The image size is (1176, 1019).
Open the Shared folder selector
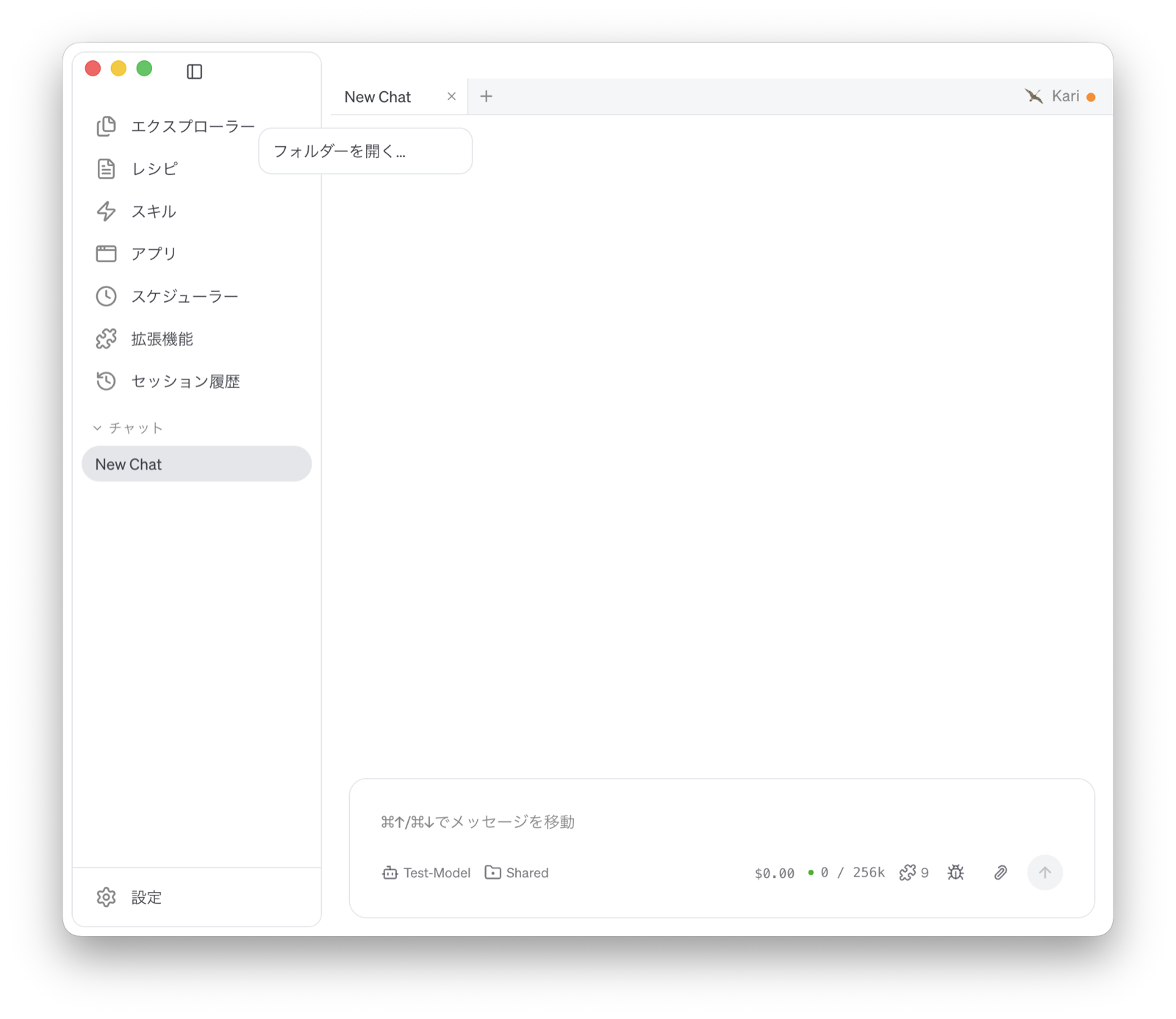[x=517, y=872]
